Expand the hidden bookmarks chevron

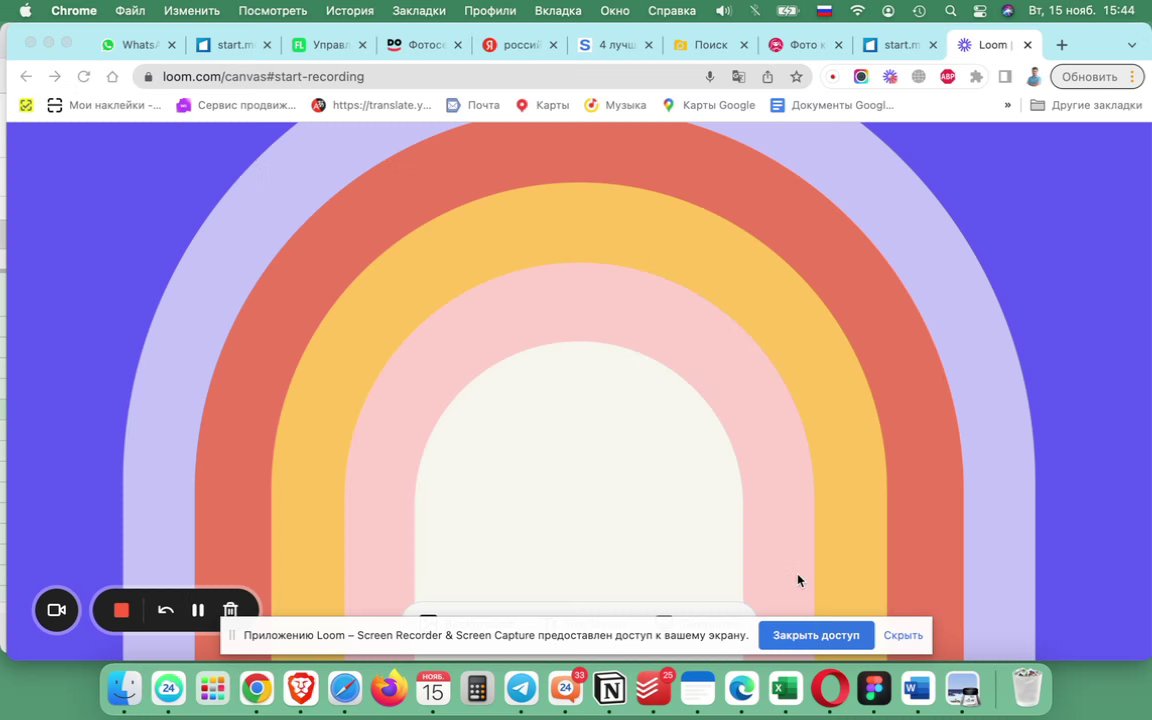1007,105
